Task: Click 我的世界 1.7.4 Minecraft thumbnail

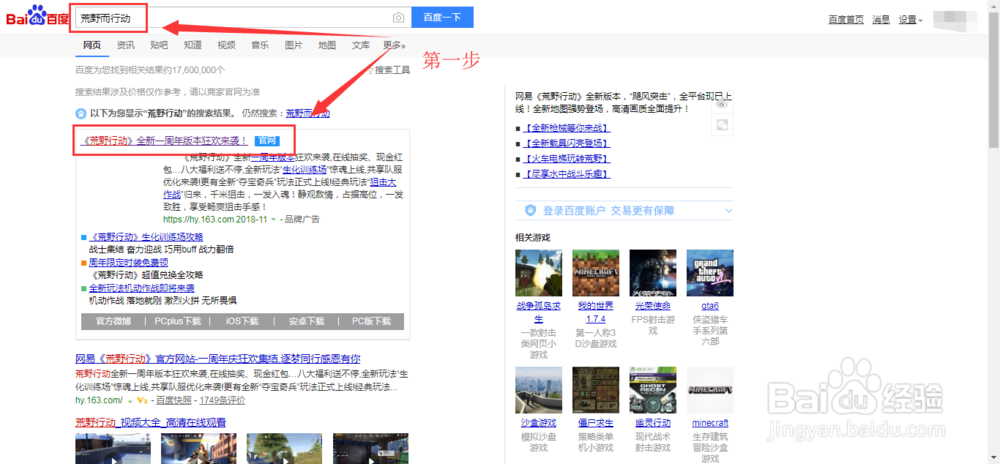Action: tap(596, 273)
